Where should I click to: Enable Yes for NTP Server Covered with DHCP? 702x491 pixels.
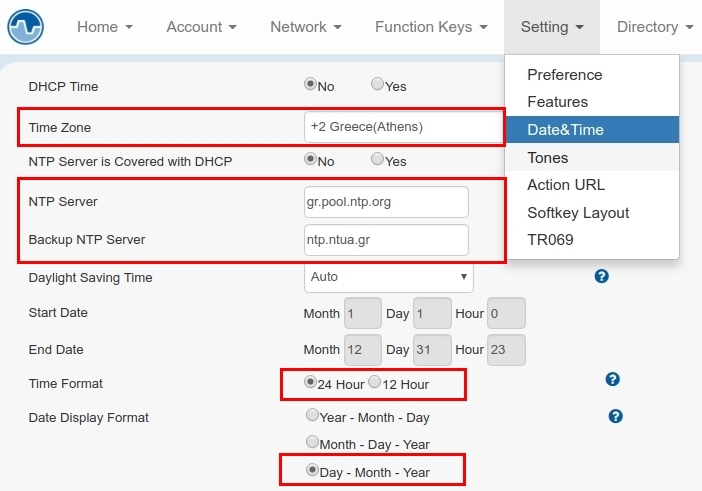point(378,159)
